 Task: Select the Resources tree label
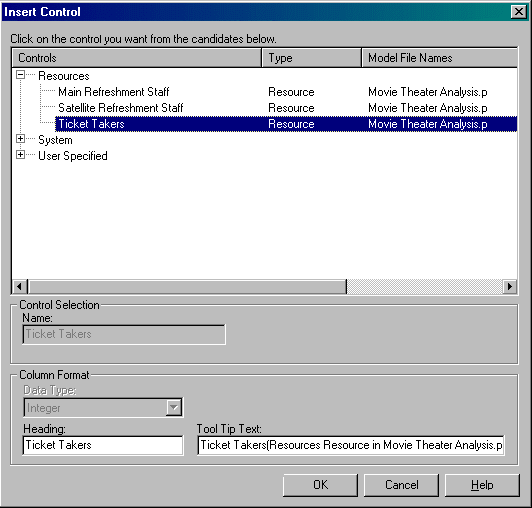pos(64,76)
